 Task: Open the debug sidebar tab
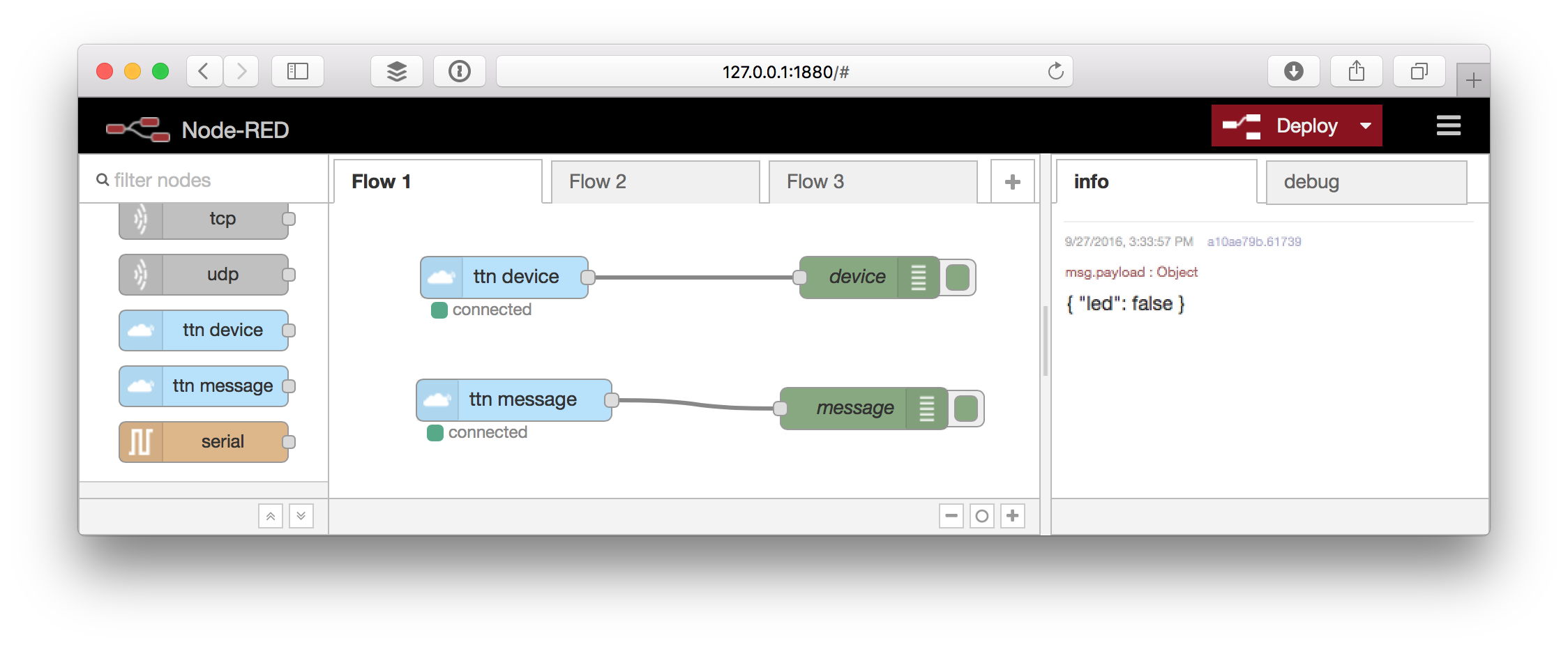[1366, 182]
